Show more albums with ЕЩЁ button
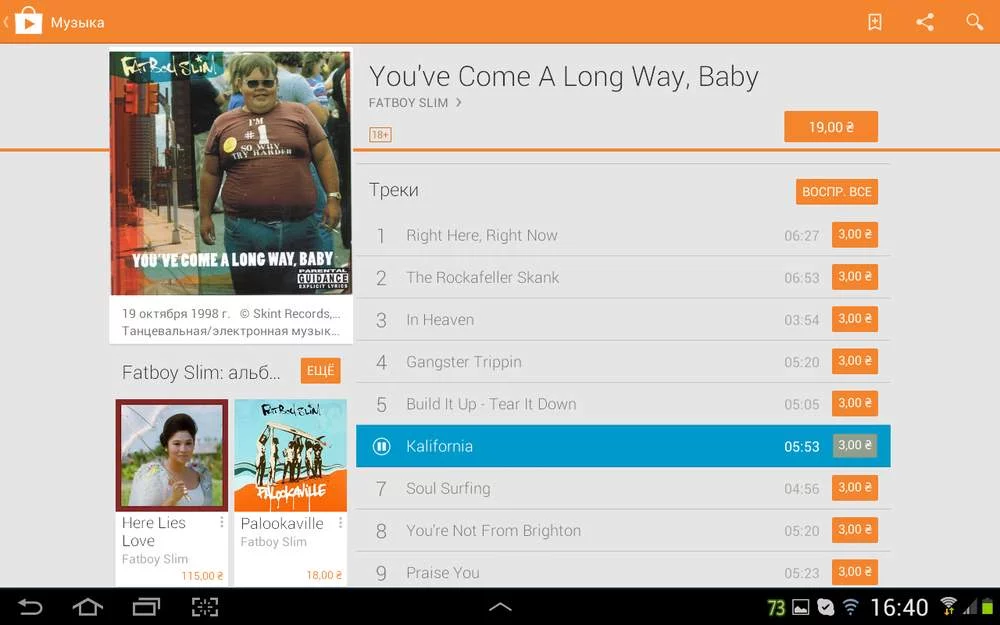1000x625 pixels. (320, 371)
